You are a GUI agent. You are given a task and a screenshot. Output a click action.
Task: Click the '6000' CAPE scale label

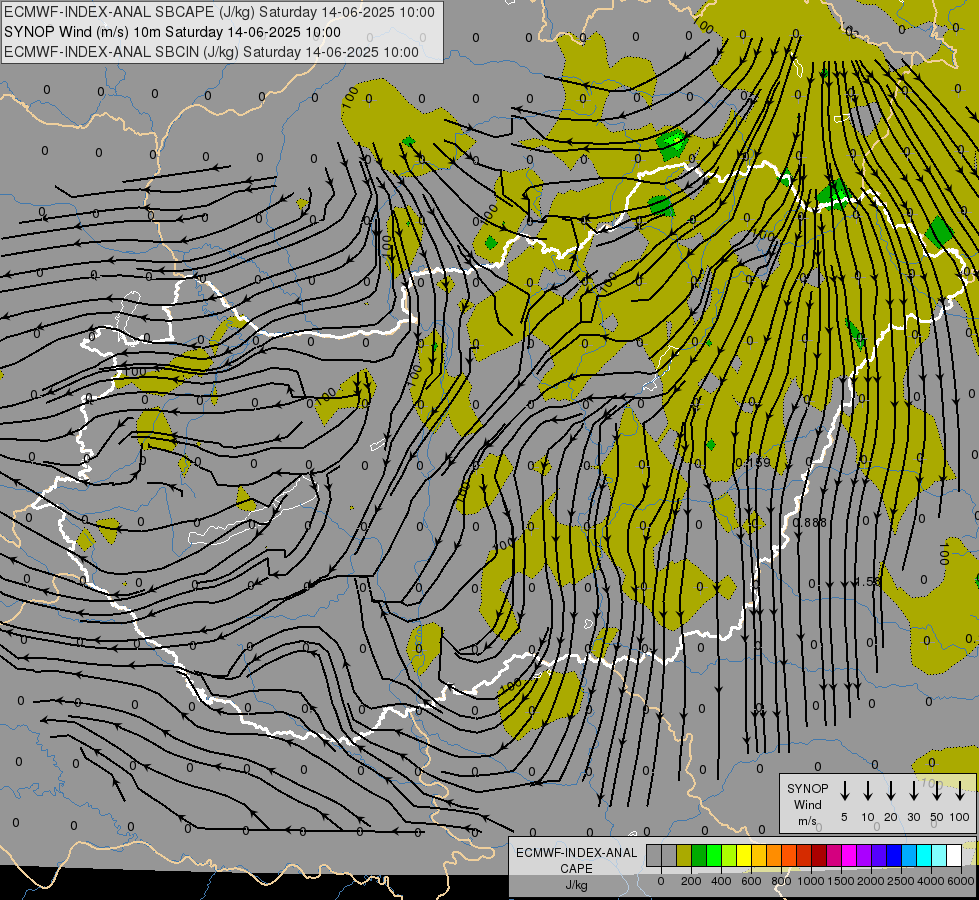coord(961,881)
